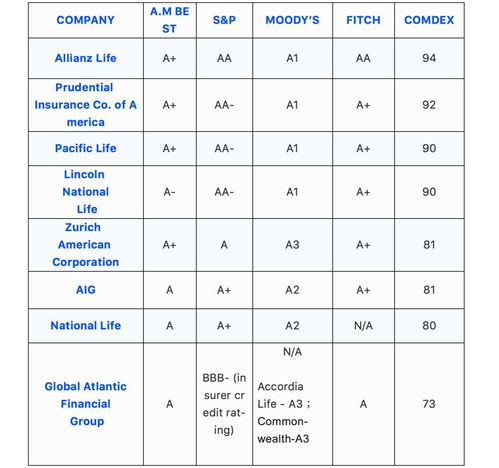Select the A.M BEST column header

pyautogui.click(x=169, y=20)
